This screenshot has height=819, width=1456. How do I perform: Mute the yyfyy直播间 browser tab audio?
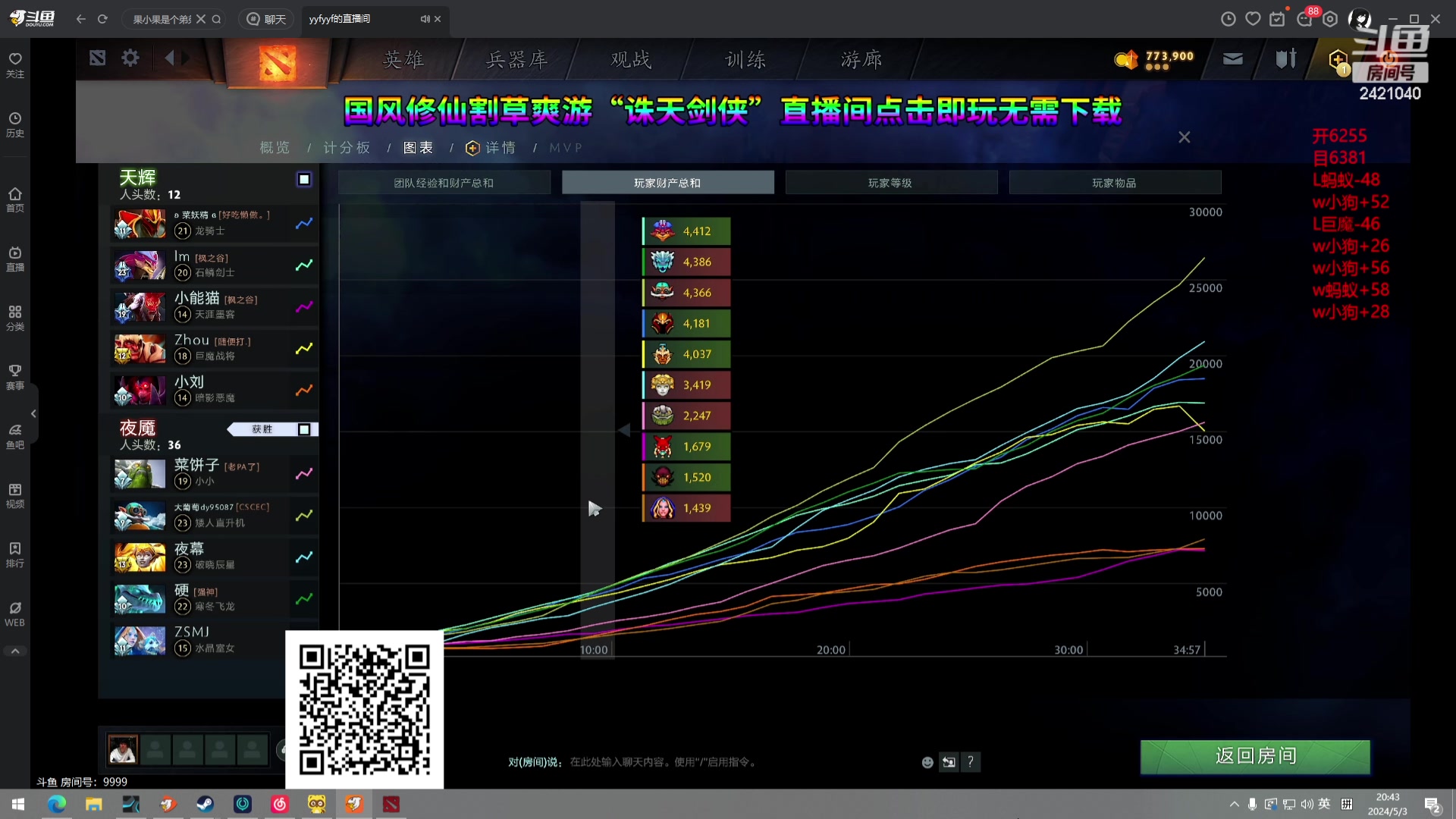[x=425, y=20]
